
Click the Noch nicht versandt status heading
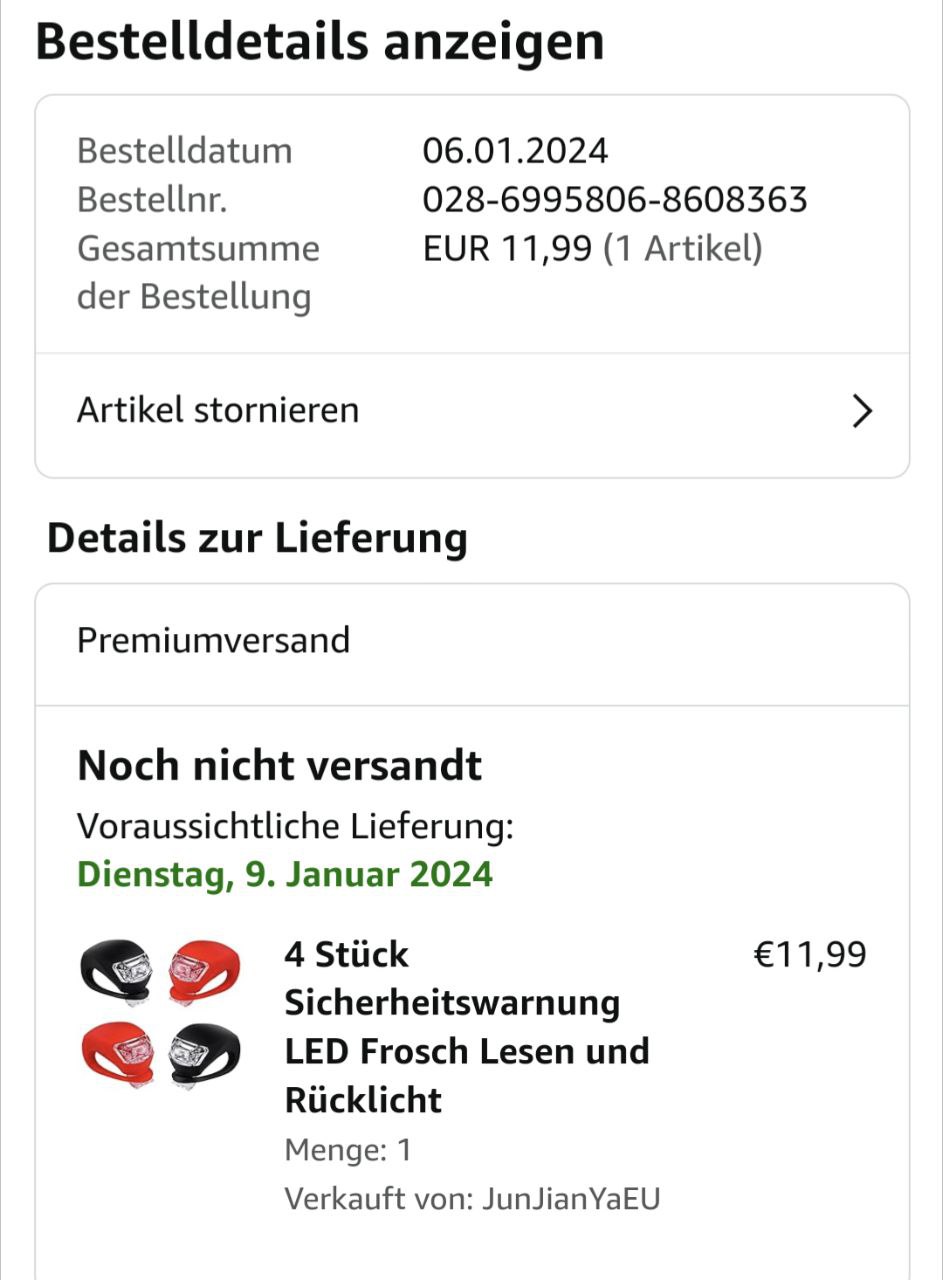(x=280, y=766)
